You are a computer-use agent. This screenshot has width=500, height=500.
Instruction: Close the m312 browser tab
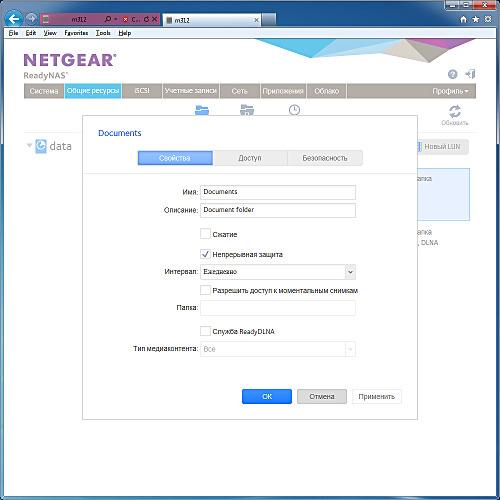tap(256, 20)
